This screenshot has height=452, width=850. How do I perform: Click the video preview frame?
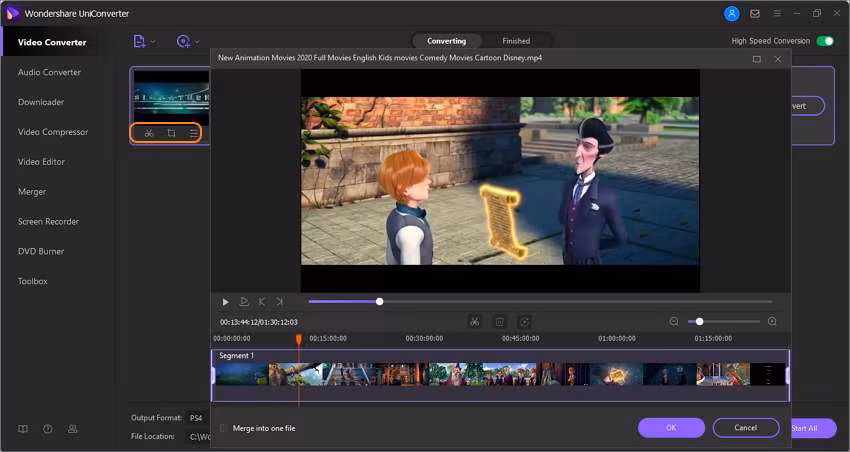coord(500,180)
